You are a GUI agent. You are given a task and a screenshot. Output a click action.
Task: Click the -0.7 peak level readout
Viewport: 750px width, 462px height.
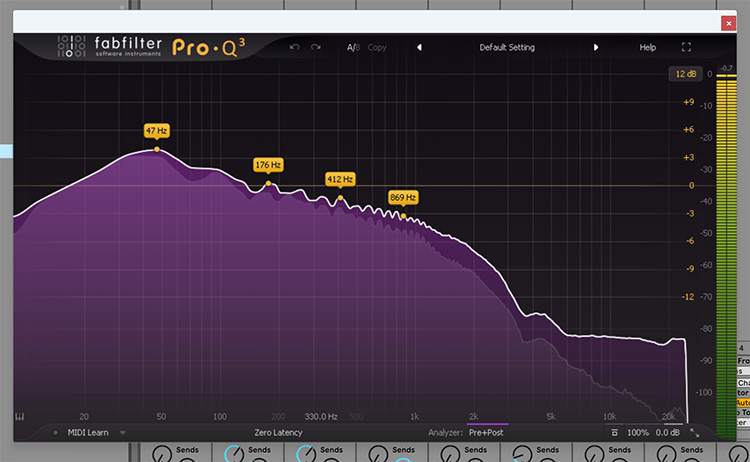(727, 68)
